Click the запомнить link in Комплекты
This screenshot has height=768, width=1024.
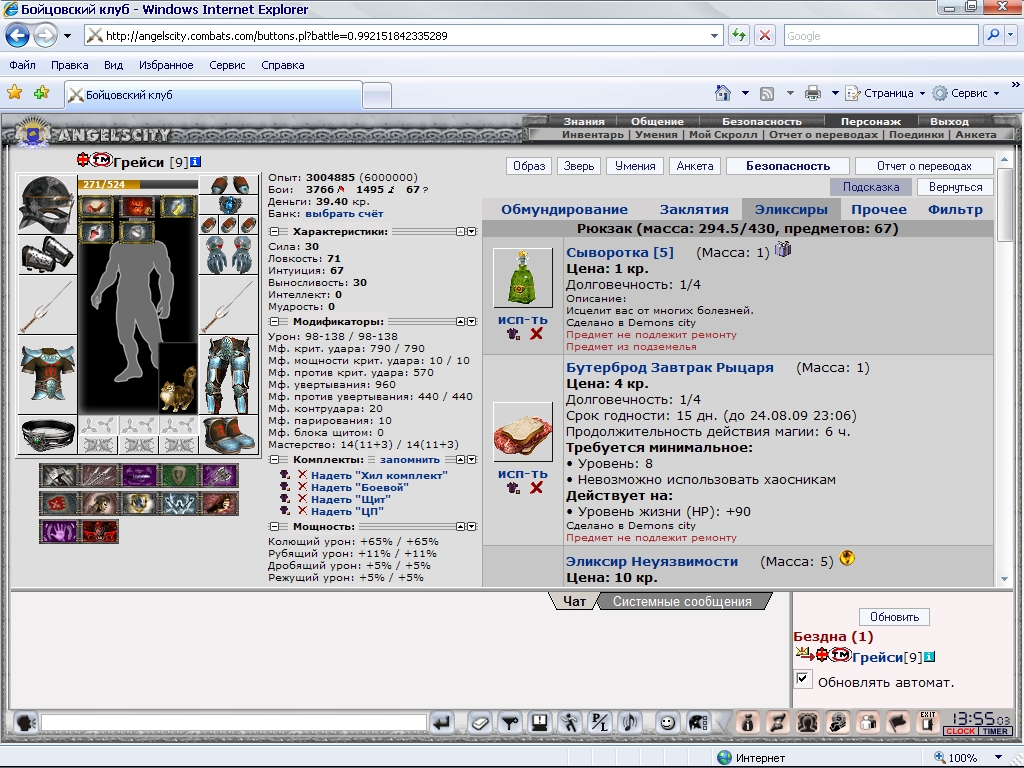pyautogui.click(x=409, y=460)
